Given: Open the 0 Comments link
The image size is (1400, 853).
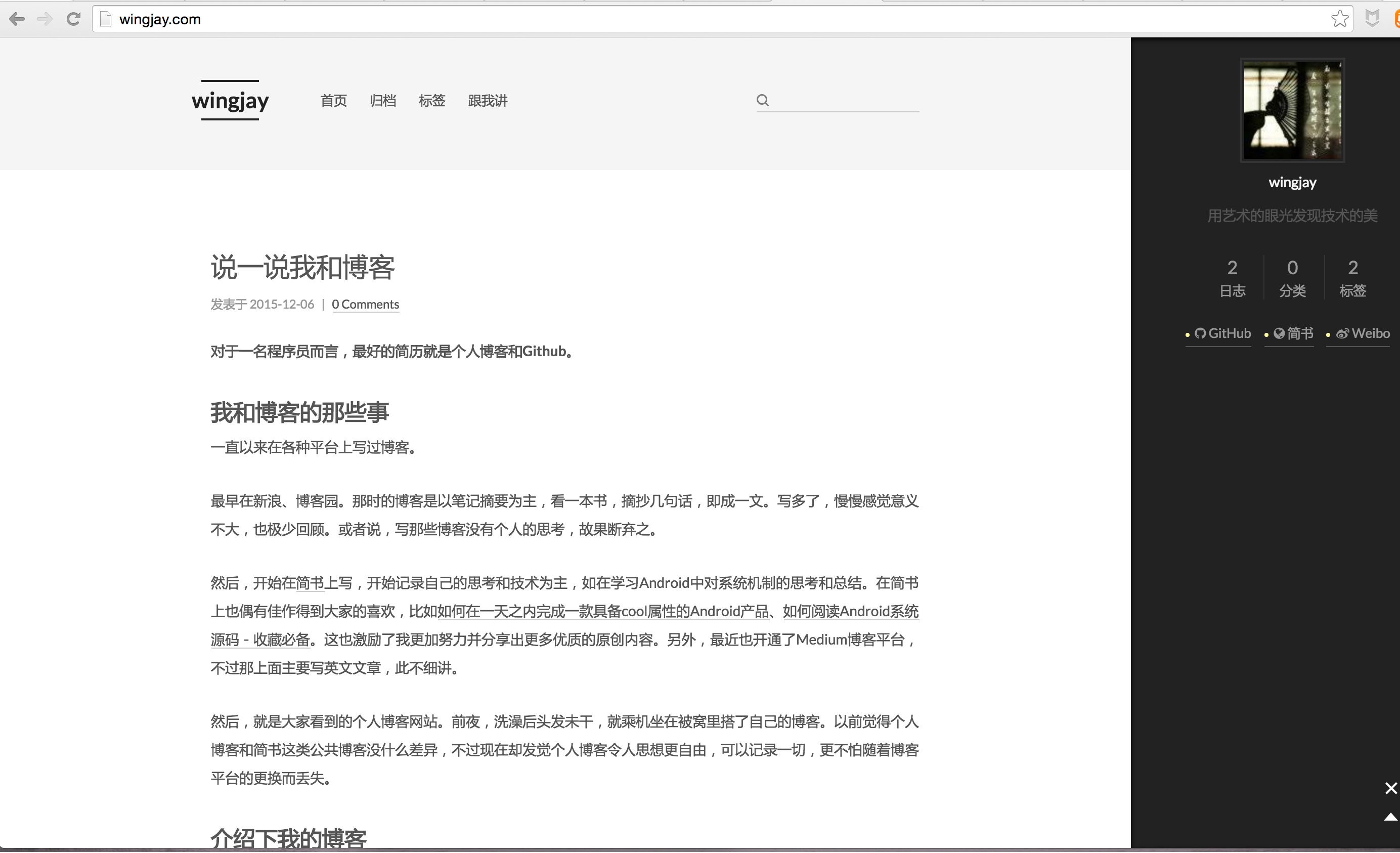Looking at the screenshot, I should click(x=365, y=304).
